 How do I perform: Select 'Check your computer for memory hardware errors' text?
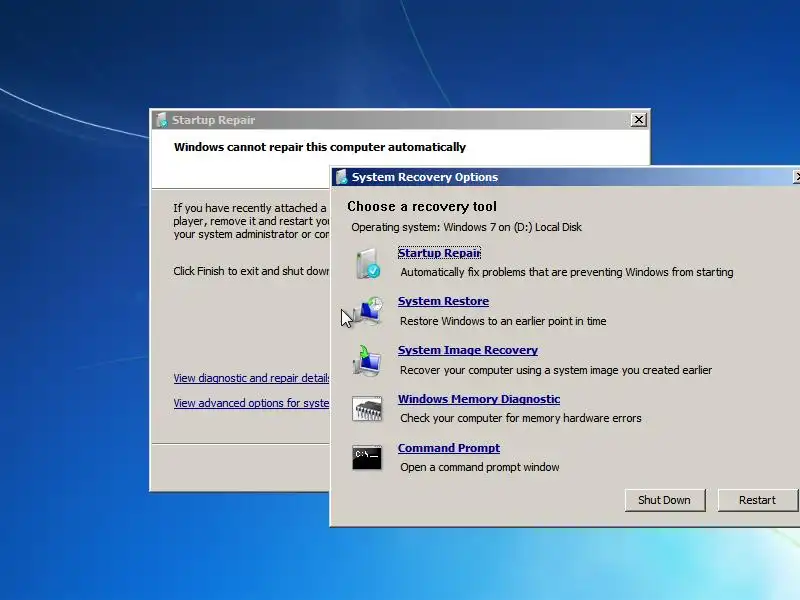pyautogui.click(x=521, y=418)
